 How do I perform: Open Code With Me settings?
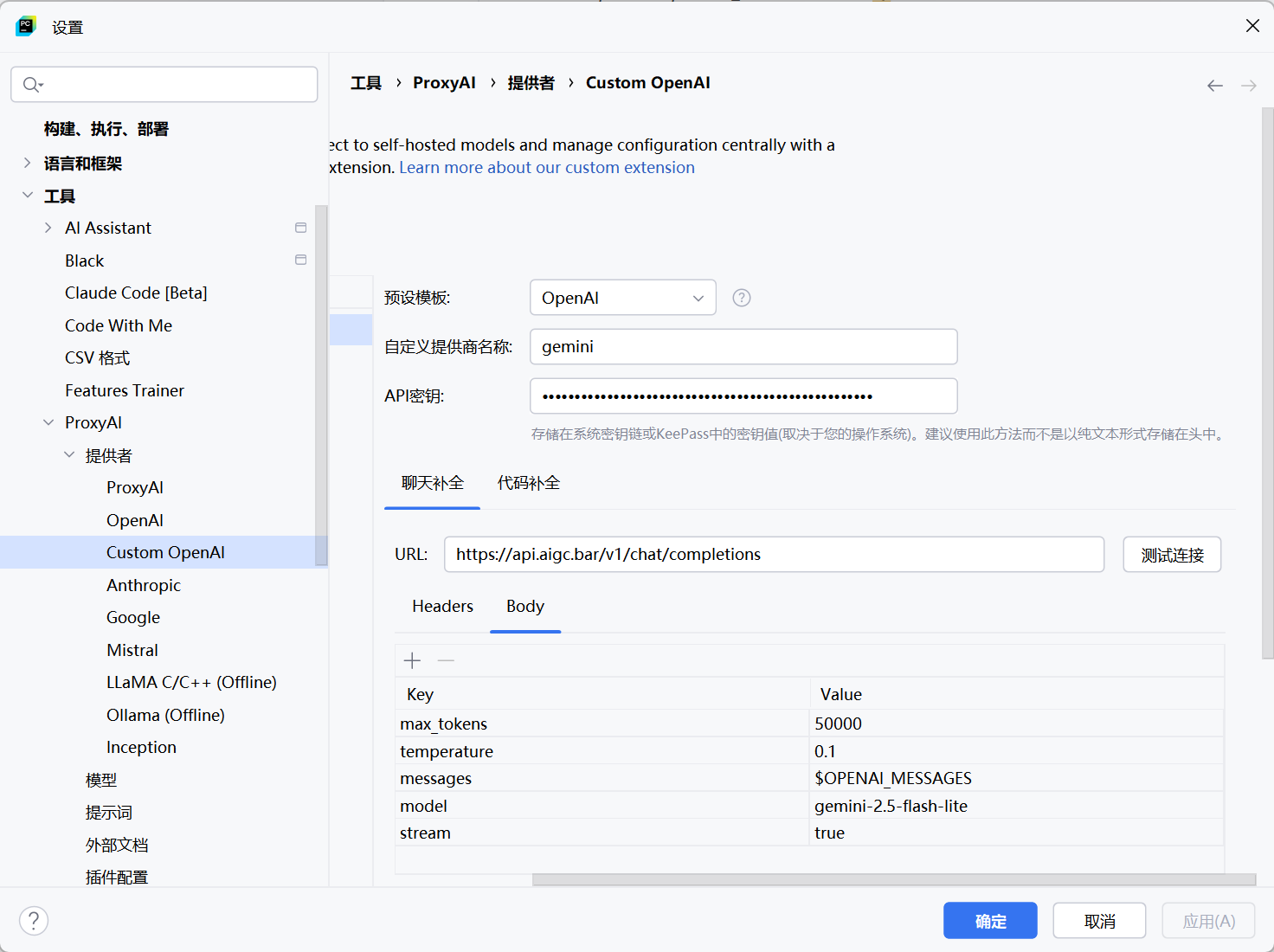pos(119,325)
